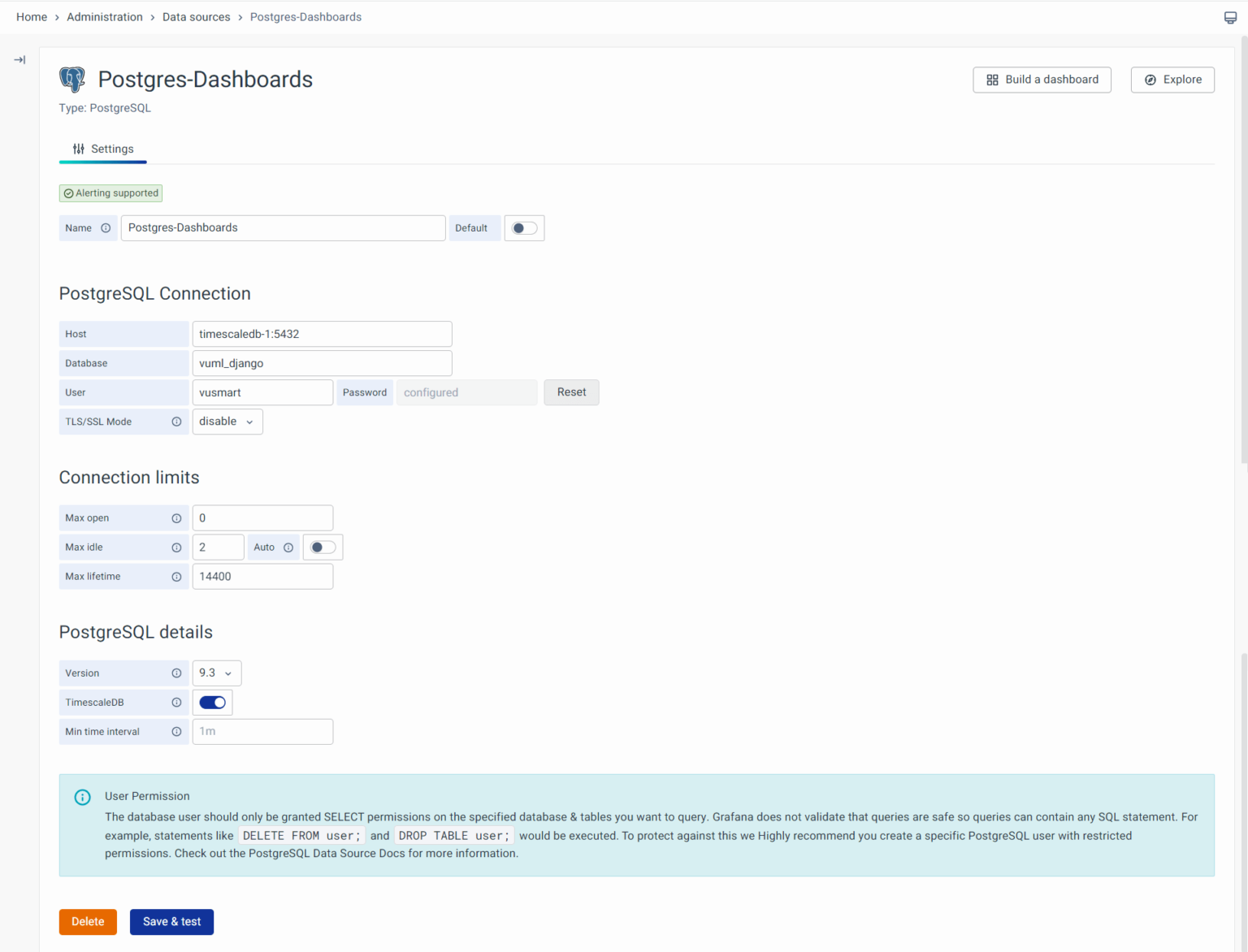Viewport: 1248px width, 952px height.
Task: Click the Version info icon
Action: 176,673
